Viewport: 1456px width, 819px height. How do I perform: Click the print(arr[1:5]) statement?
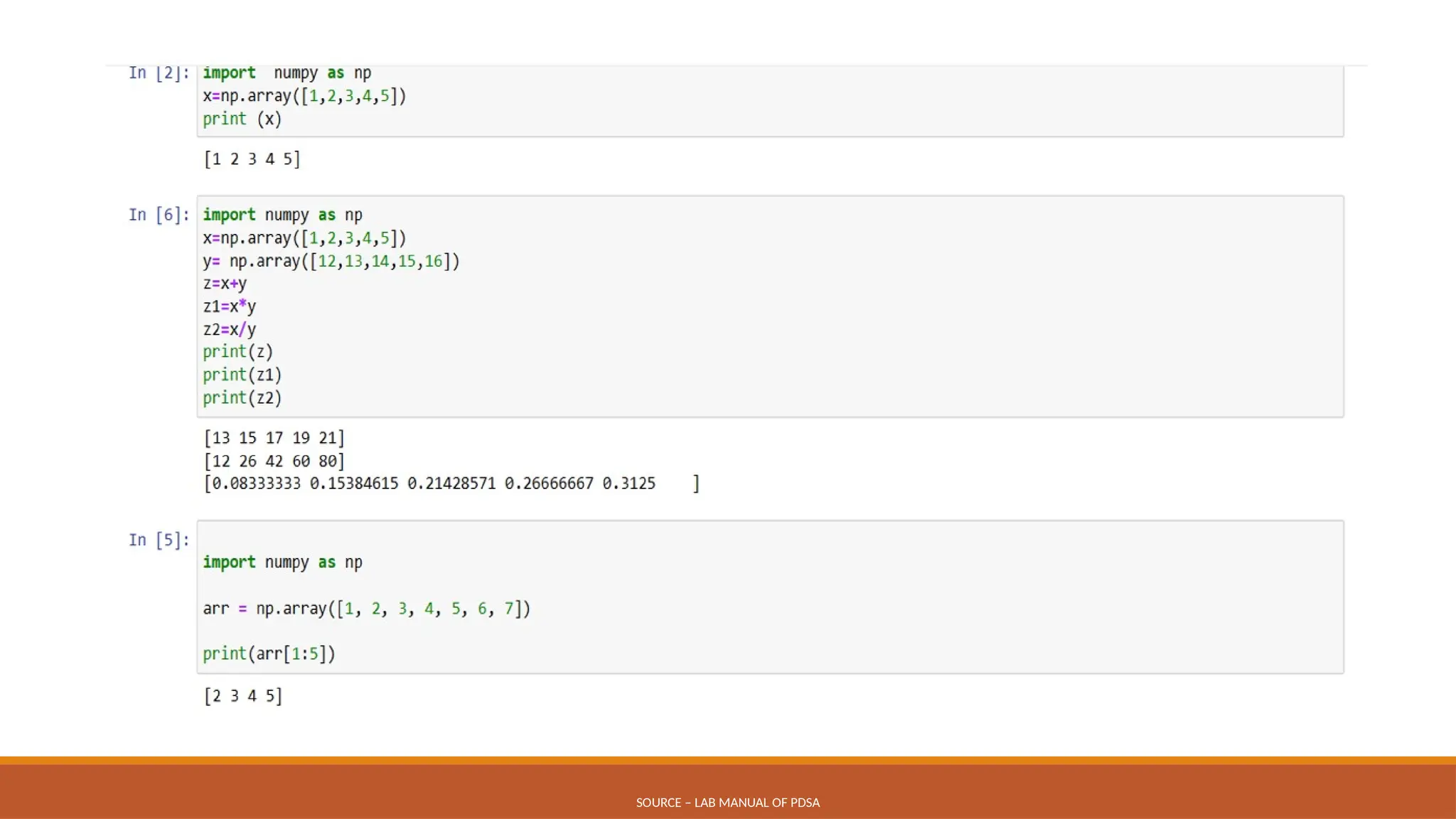coord(269,654)
